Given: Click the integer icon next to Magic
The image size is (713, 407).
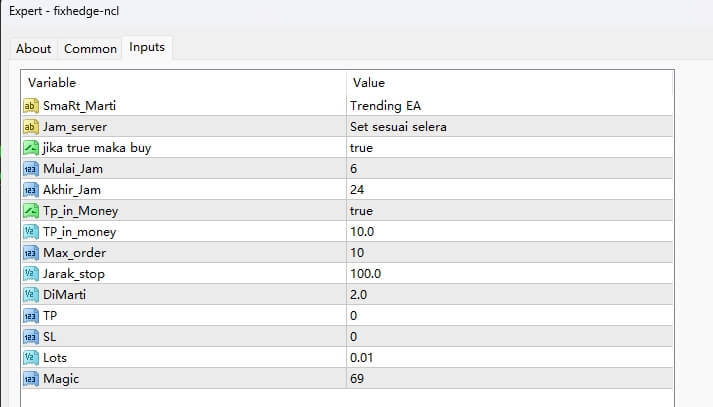Looking at the screenshot, I should point(30,379).
